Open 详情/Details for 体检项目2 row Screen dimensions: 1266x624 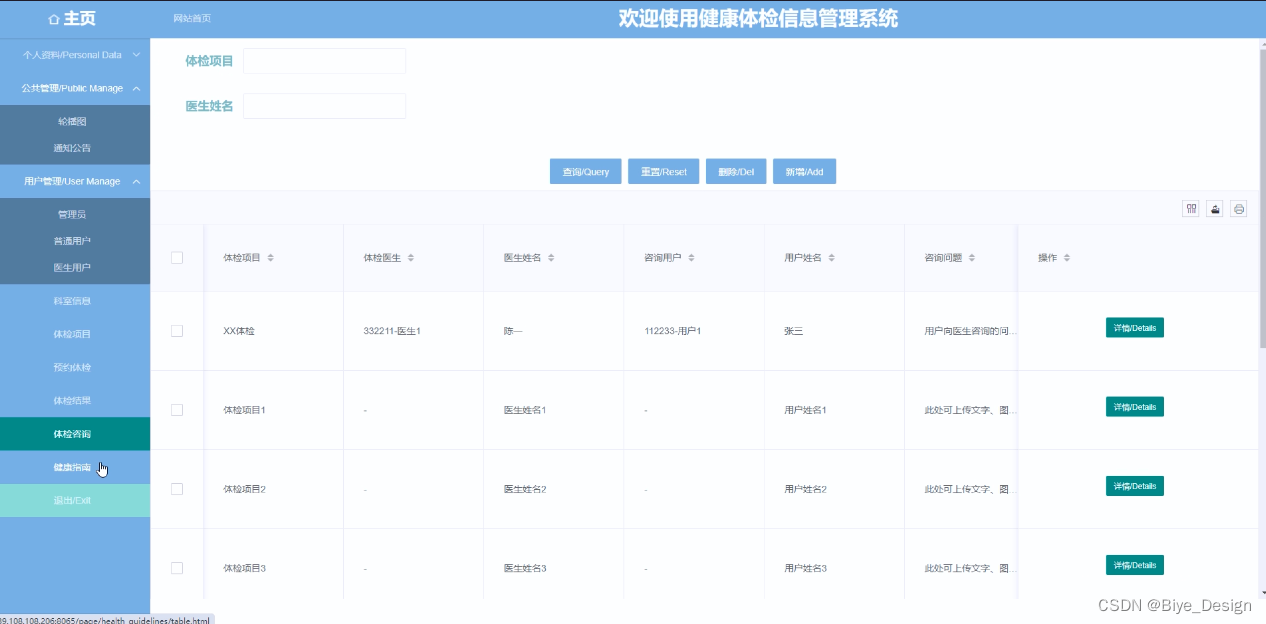click(x=1135, y=486)
